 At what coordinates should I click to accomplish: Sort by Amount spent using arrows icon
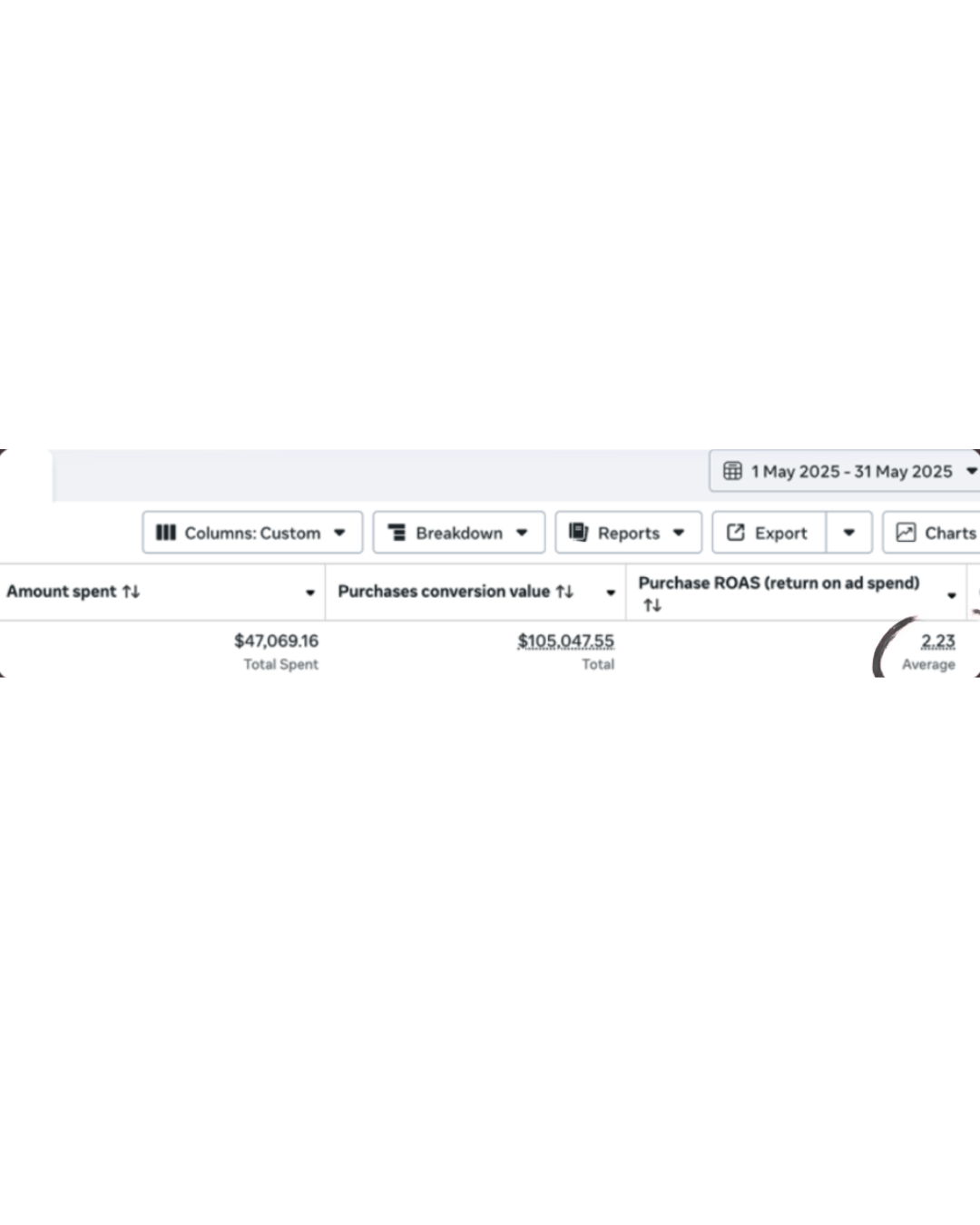pos(132,592)
